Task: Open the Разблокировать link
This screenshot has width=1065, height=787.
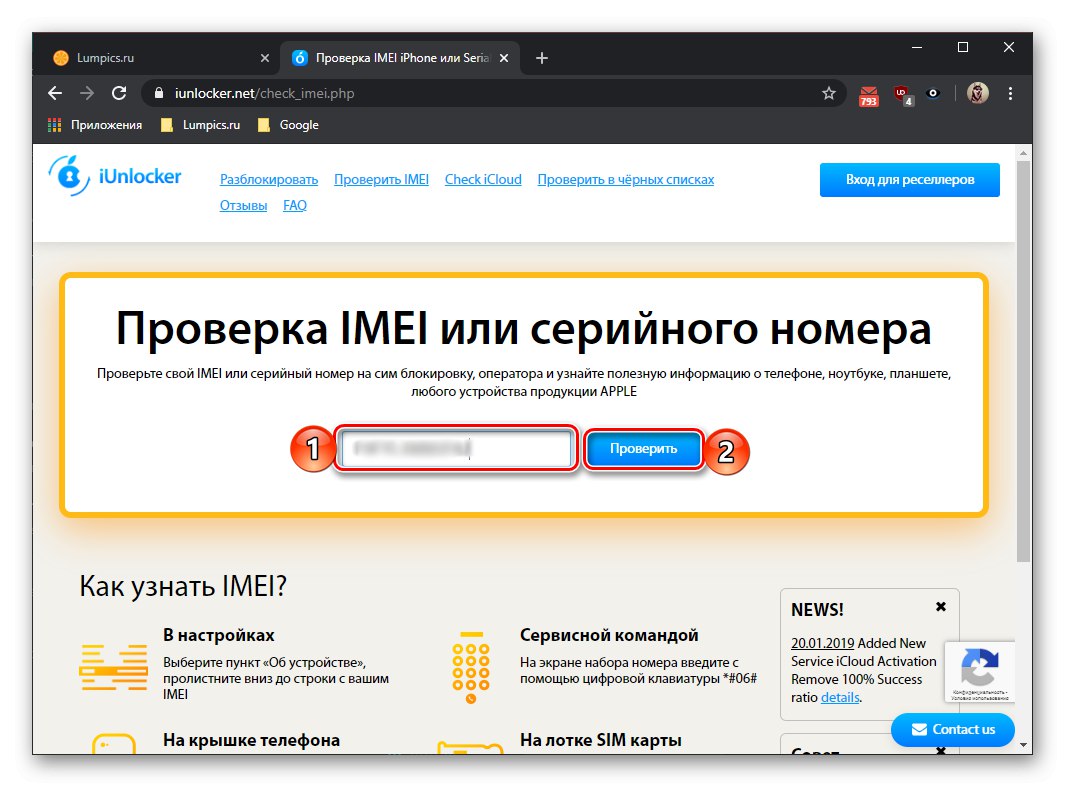Action: tap(269, 179)
